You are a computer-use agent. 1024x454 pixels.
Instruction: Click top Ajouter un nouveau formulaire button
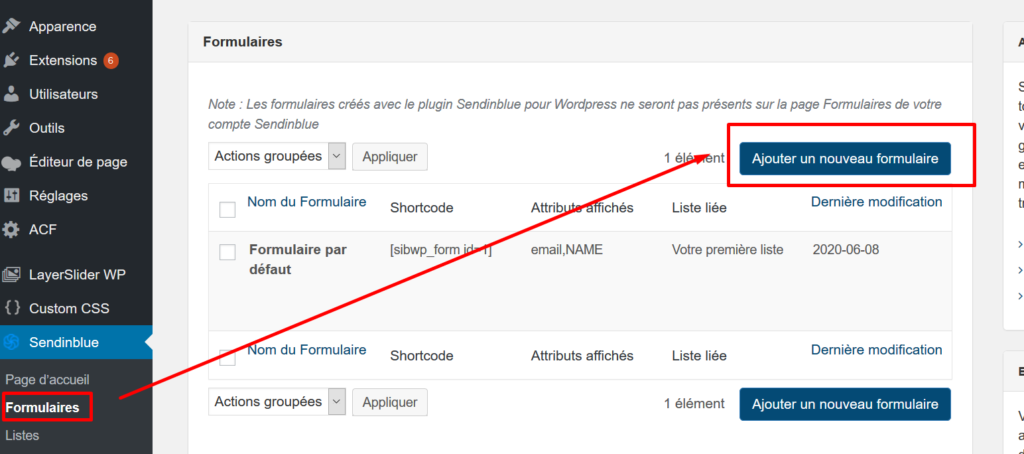click(845, 159)
